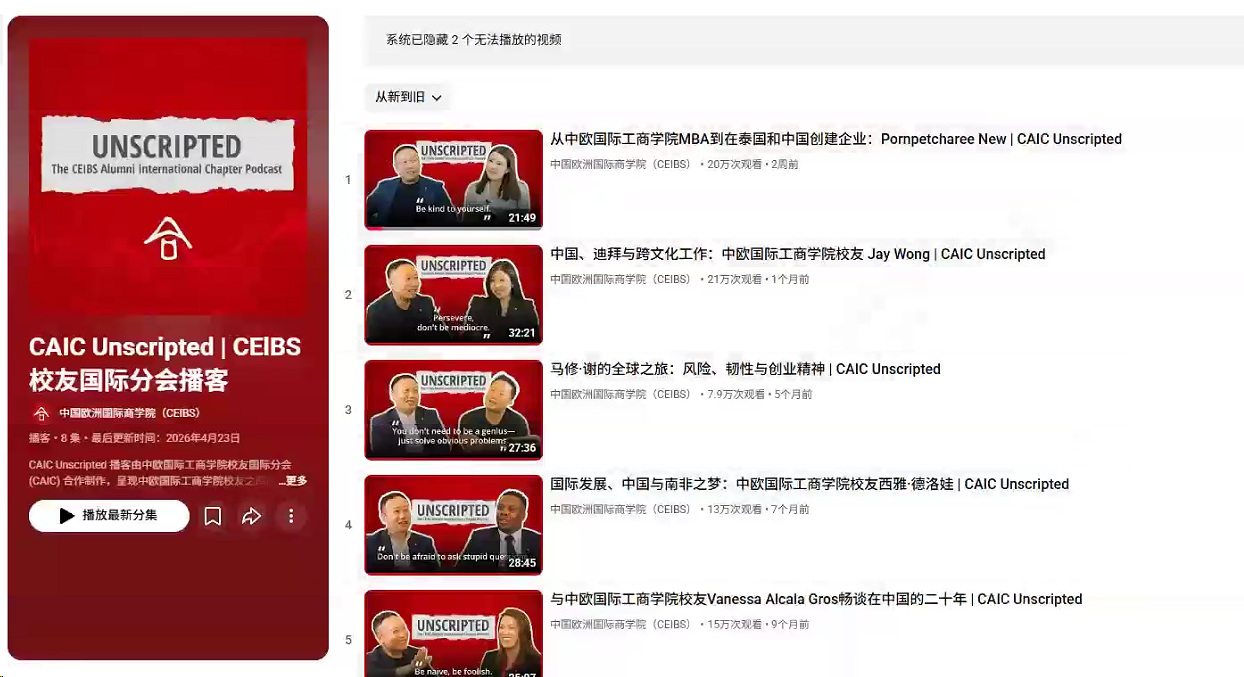Image resolution: width=1244 pixels, height=677 pixels.
Task: Open the 从新到旧 sort dropdown
Action: [x=408, y=97]
